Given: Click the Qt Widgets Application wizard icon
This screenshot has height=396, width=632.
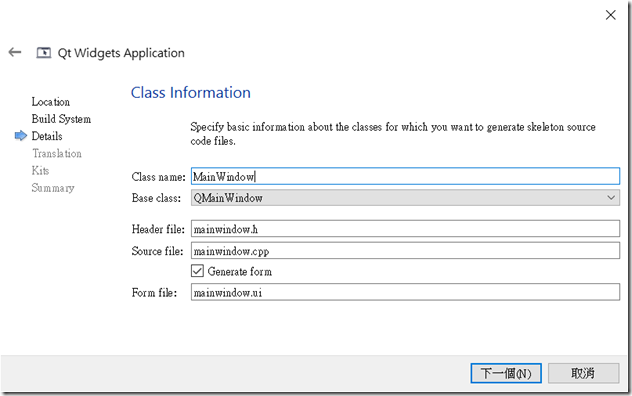Looking at the screenshot, I should (x=44, y=53).
